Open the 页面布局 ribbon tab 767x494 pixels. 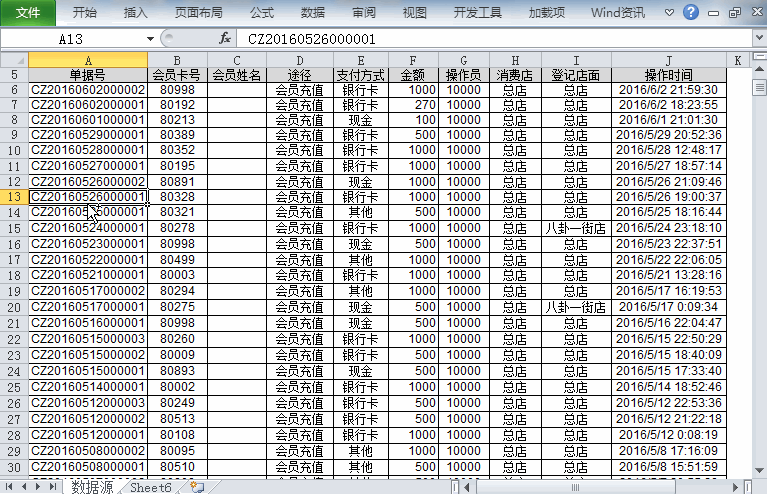[199, 12]
